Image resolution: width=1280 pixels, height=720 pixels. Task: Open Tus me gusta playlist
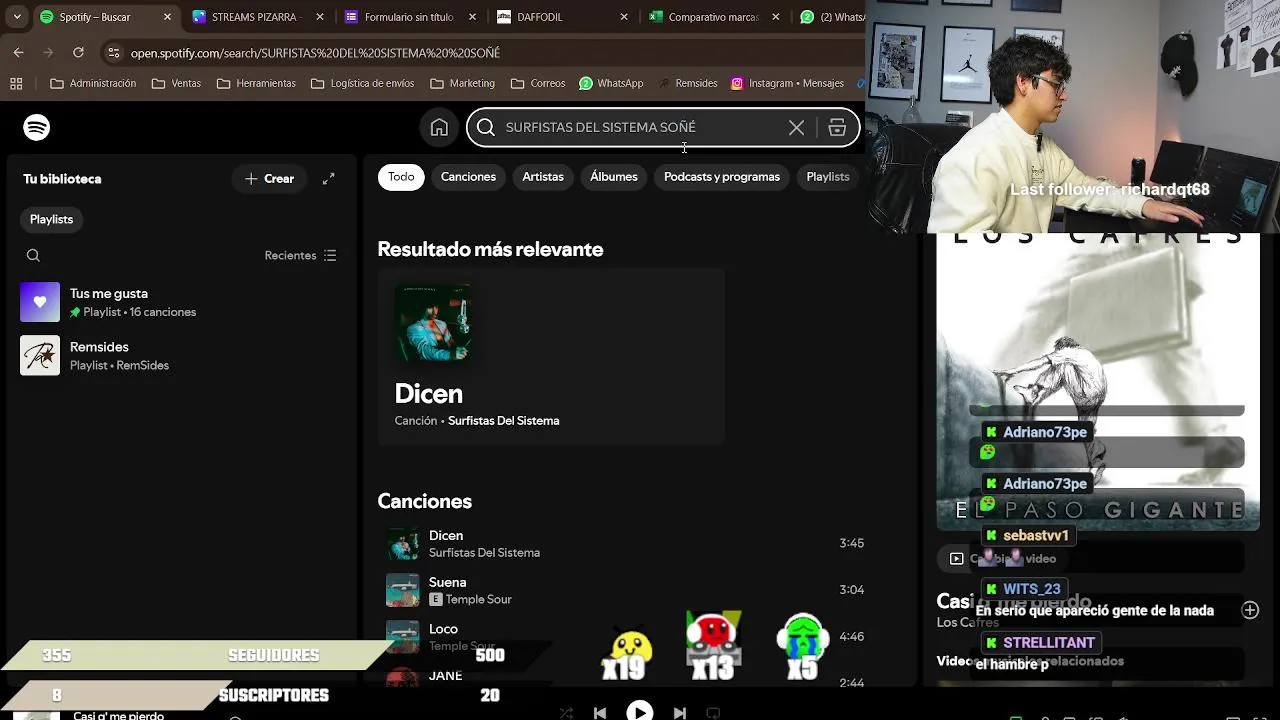[180, 302]
